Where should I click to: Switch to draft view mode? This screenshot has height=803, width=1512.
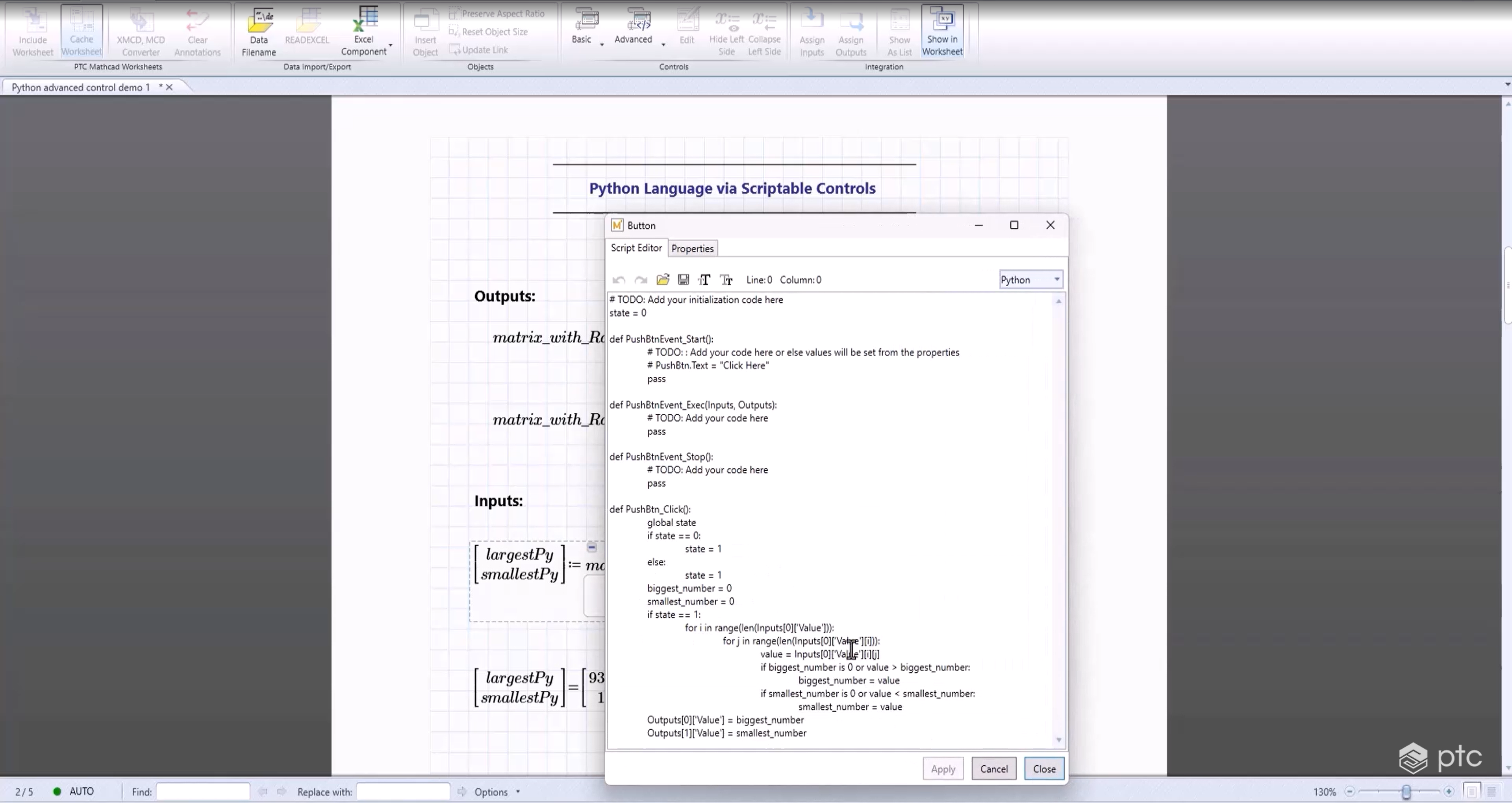pyautogui.click(x=1492, y=791)
